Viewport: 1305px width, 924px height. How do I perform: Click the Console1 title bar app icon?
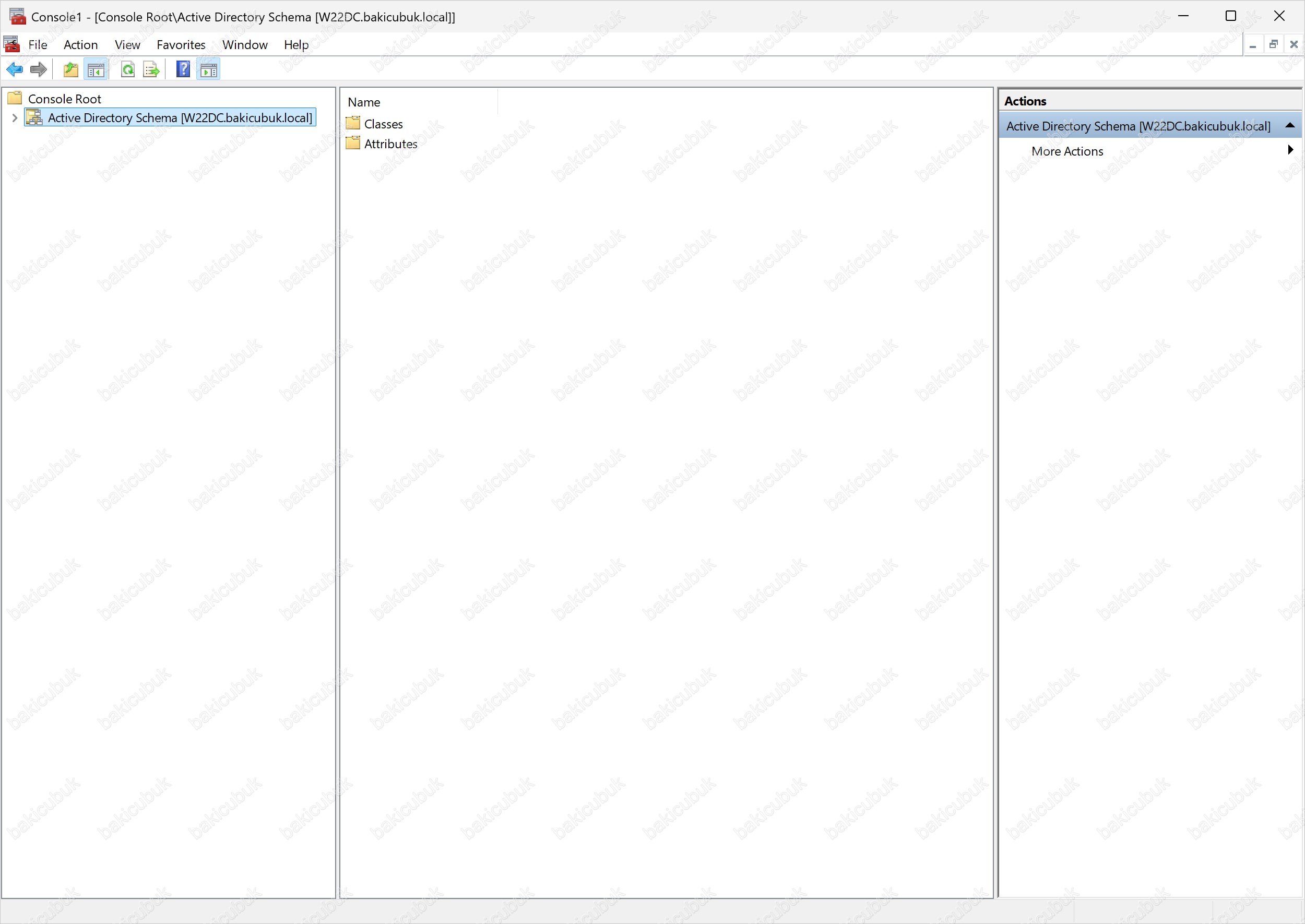17,17
